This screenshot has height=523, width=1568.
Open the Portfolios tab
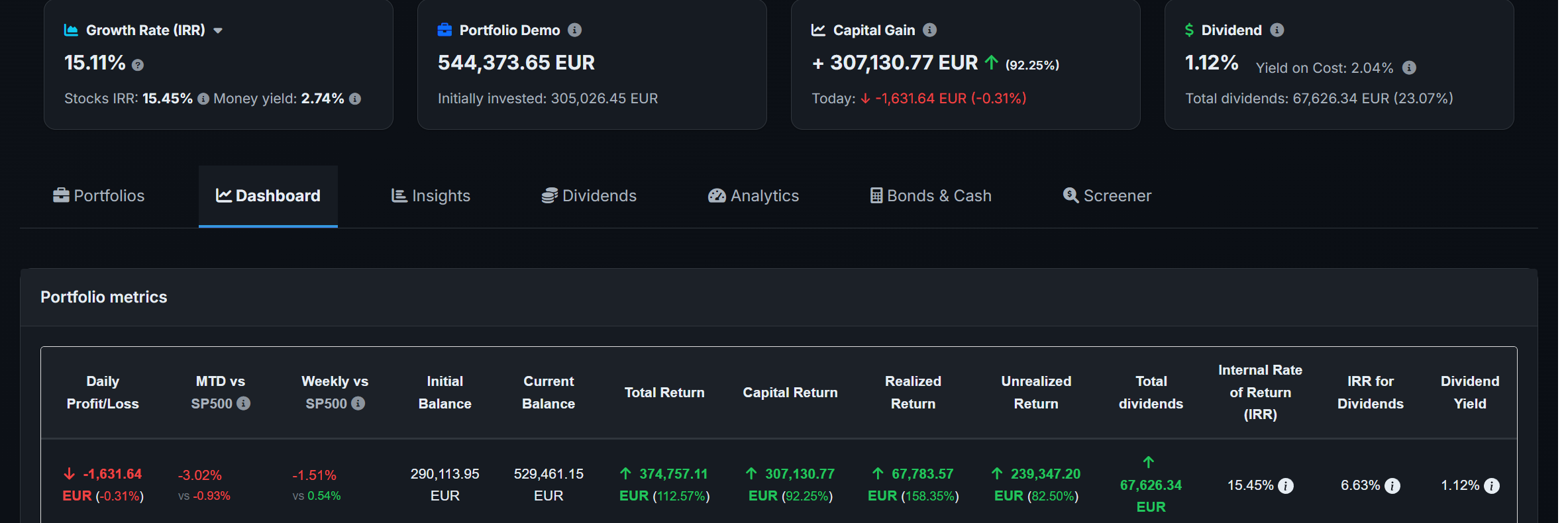pos(99,196)
